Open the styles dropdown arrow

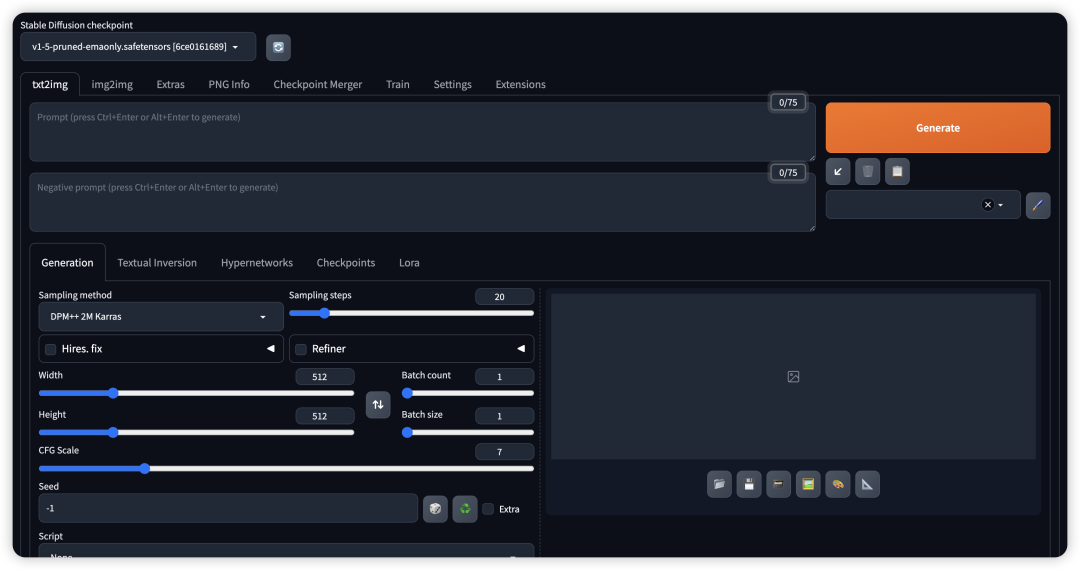click(x=1001, y=205)
